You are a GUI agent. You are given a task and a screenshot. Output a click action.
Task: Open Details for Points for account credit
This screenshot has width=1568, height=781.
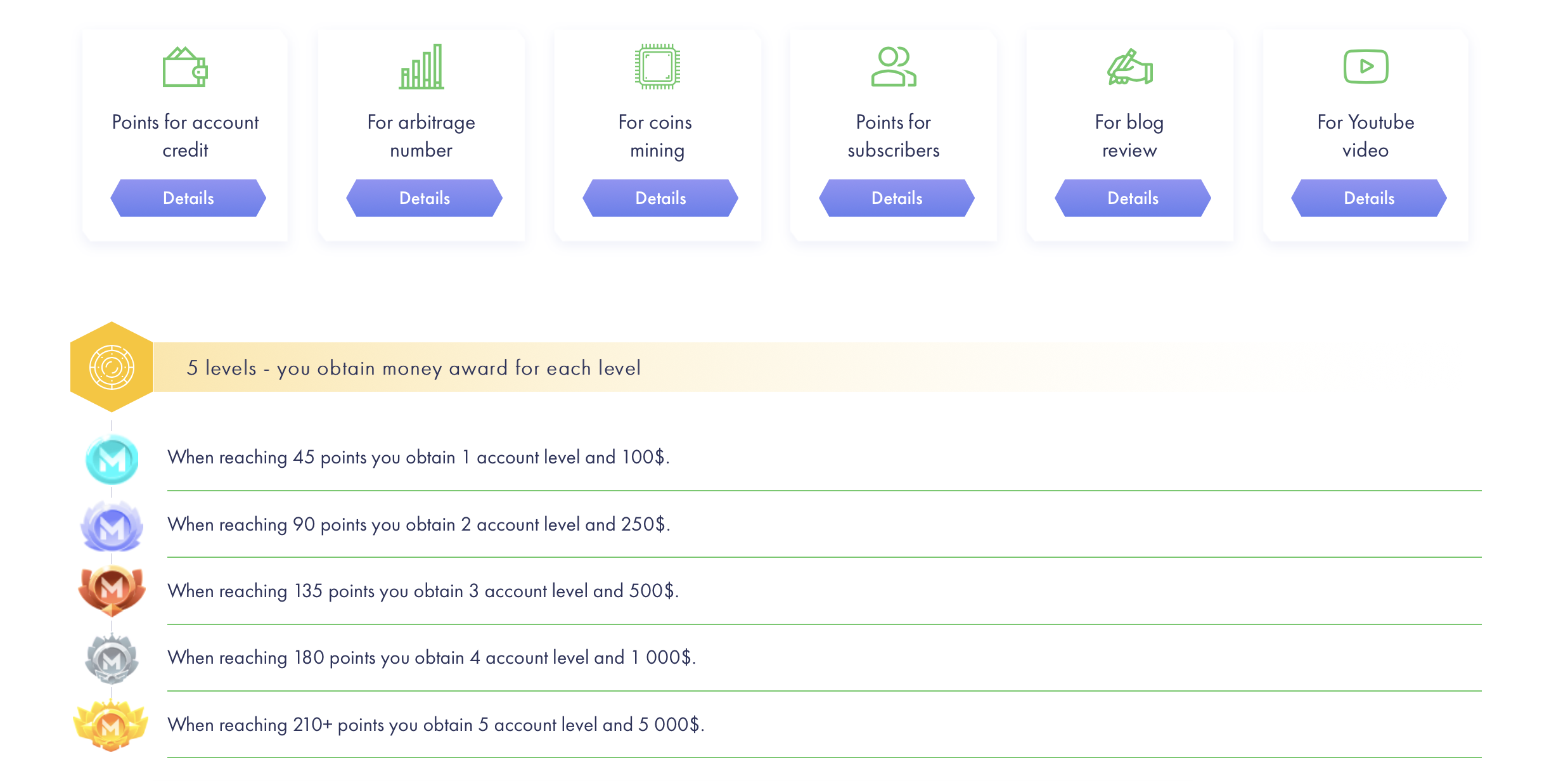[188, 198]
